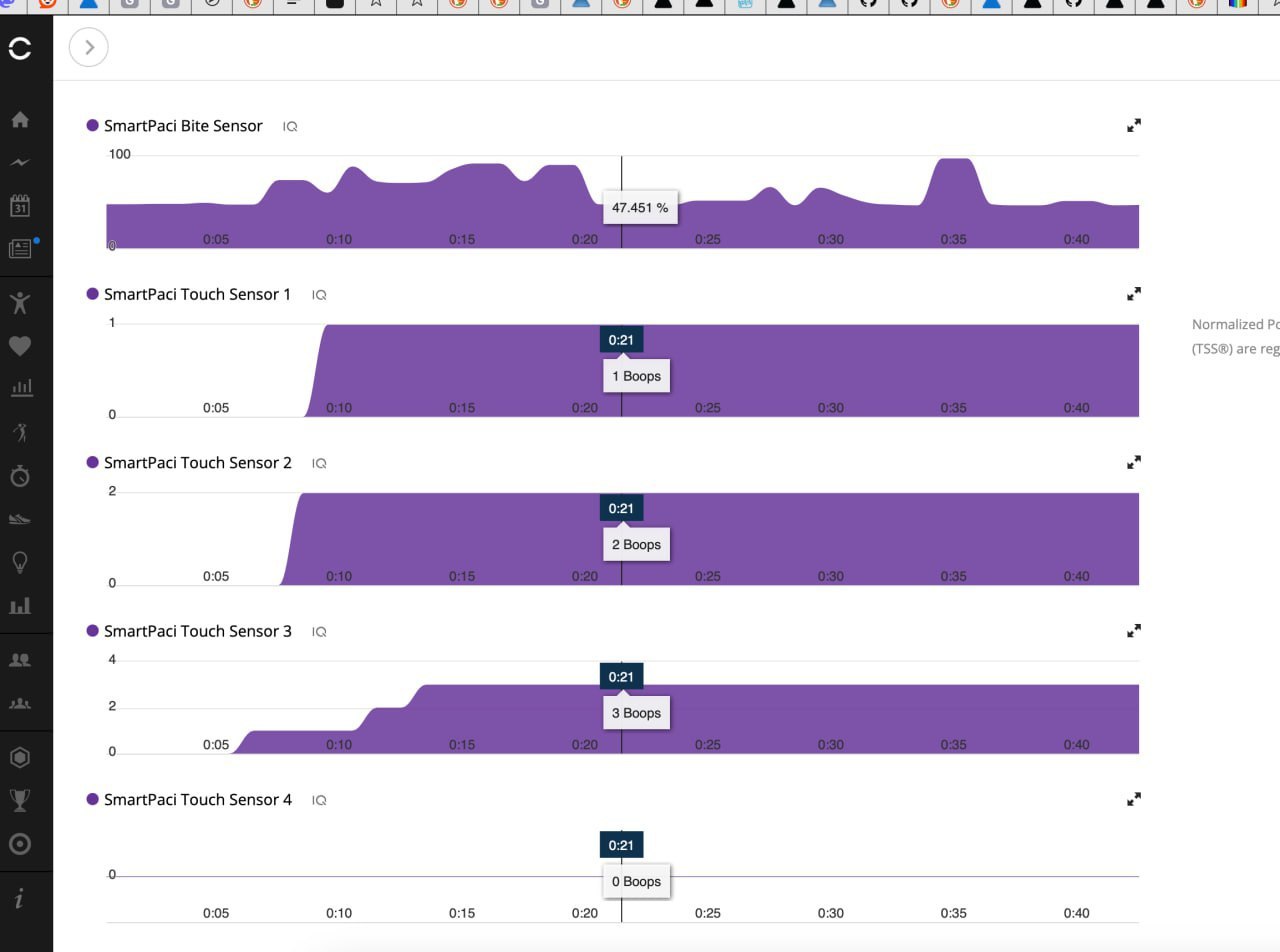Expand the Touch Sensor 3 chart fullscreen
This screenshot has height=952, width=1280.
1134,631
